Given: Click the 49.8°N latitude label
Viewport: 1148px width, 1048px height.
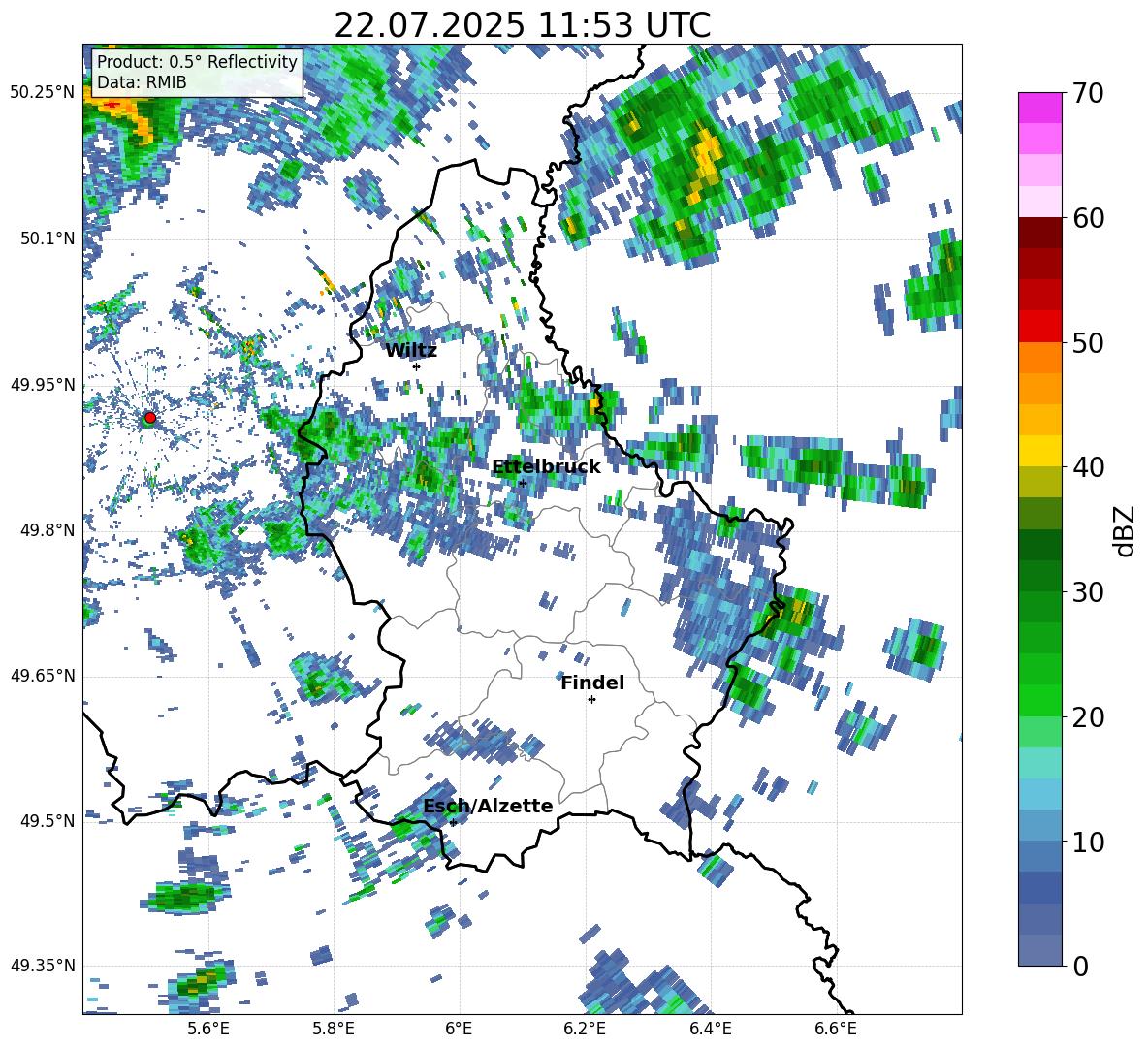Looking at the screenshot, I should (48, 530).
